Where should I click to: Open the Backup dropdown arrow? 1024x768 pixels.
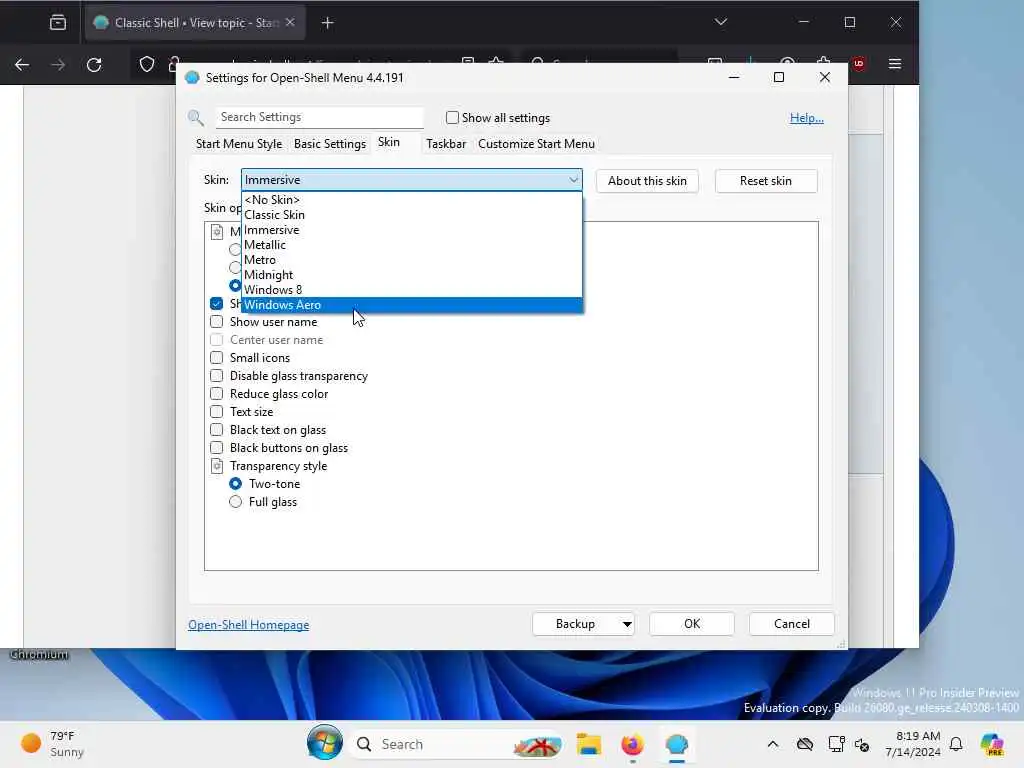pos(626,624)
